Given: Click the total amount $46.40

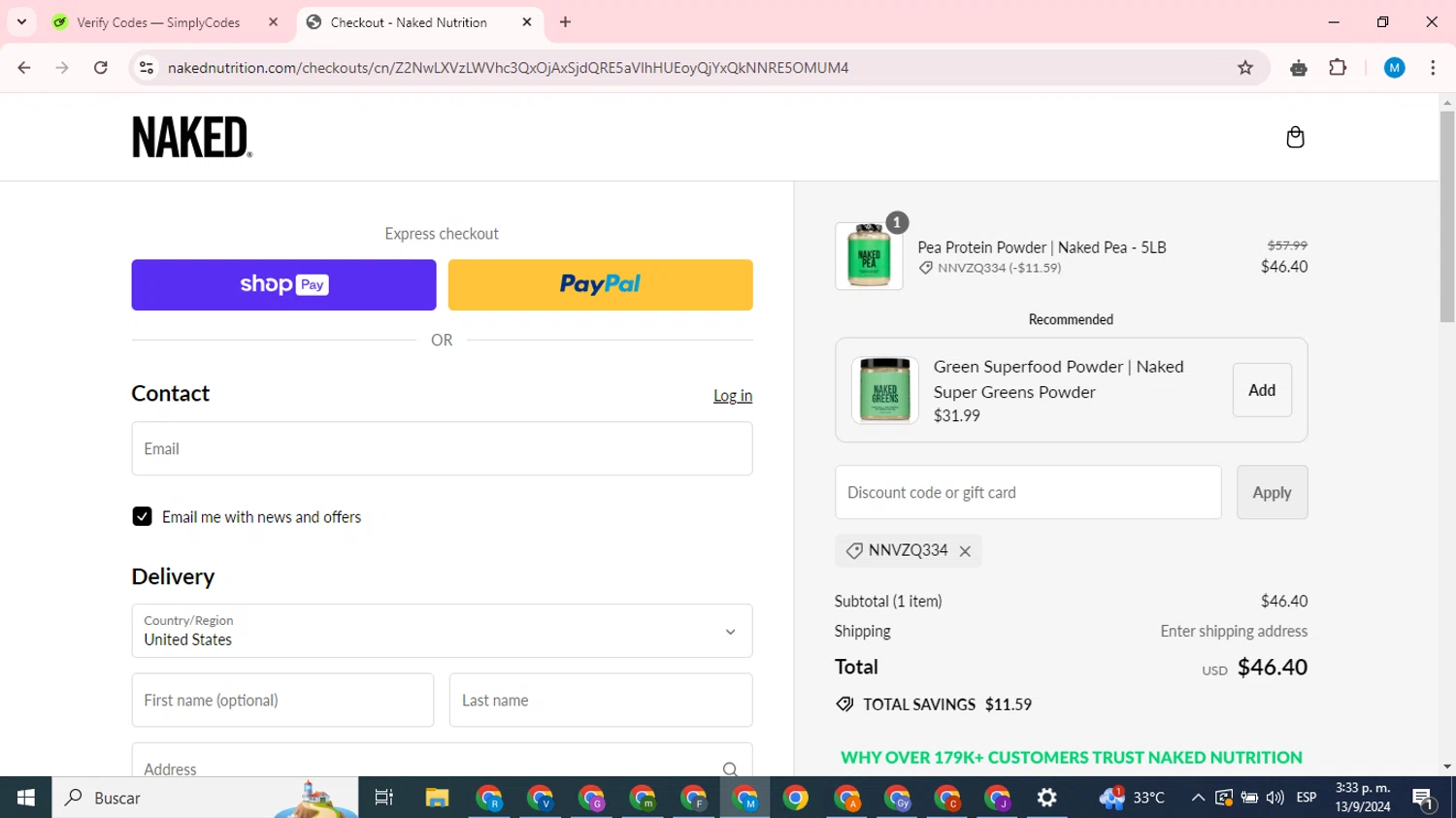Looking at the screenshot, I should [x=1273, y=667].
